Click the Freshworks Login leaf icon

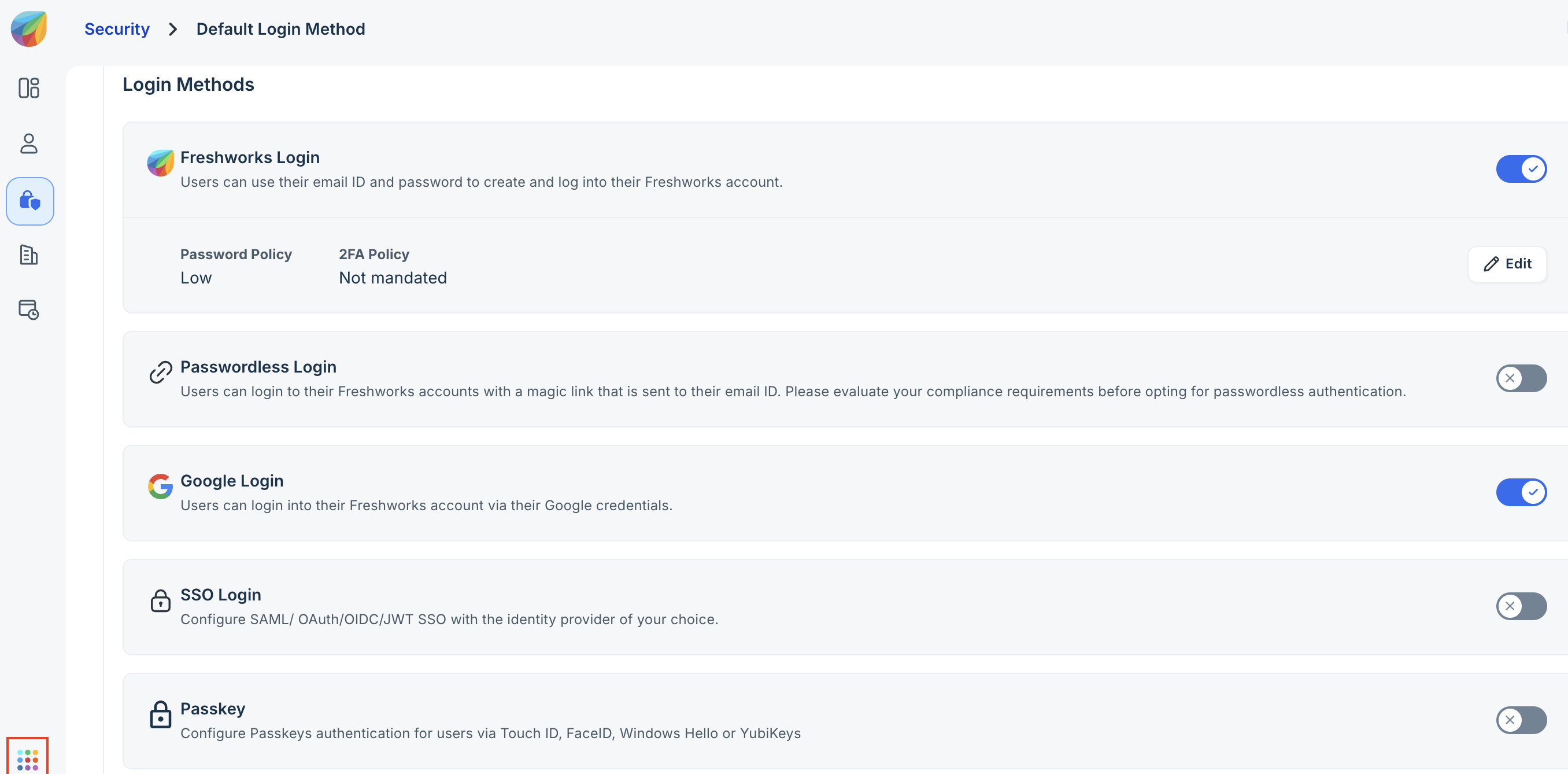pos(160,163)
